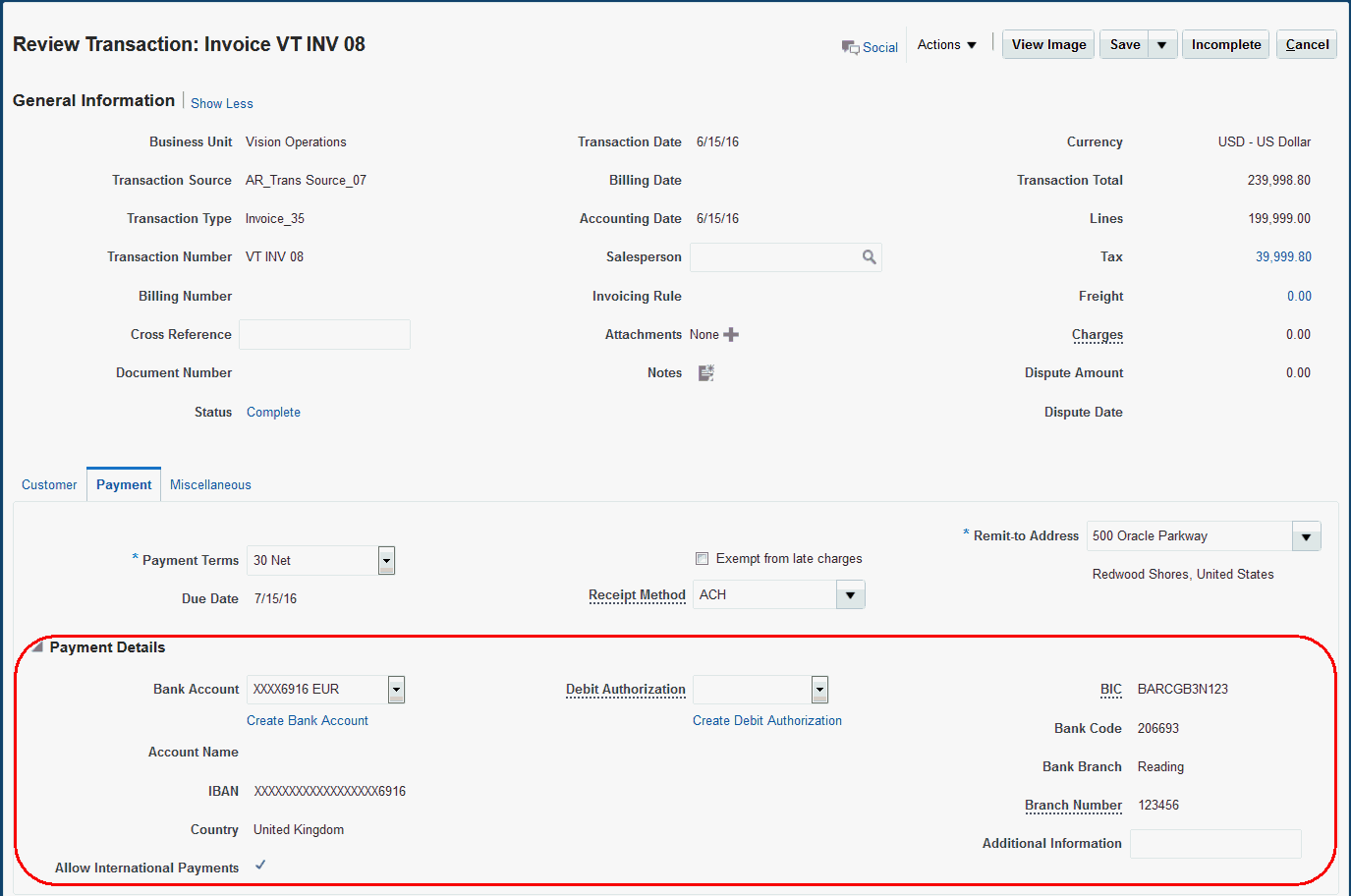
Task: Click the Receipt Method field label
Action: tap(637, 595)
